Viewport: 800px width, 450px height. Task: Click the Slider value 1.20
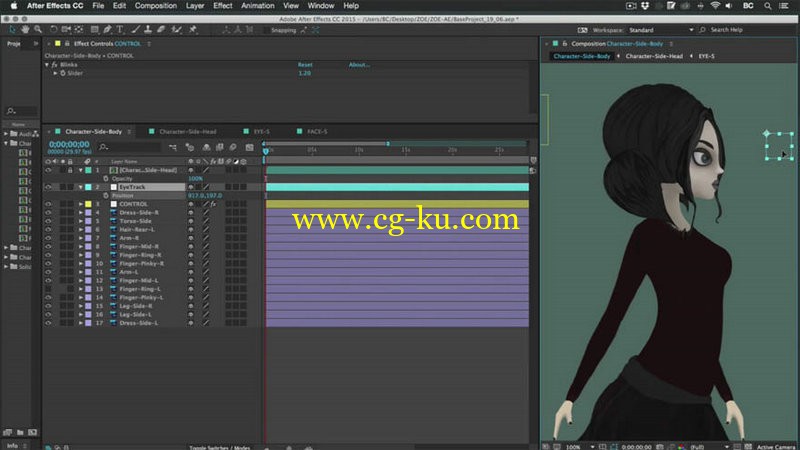click(305, 73)
